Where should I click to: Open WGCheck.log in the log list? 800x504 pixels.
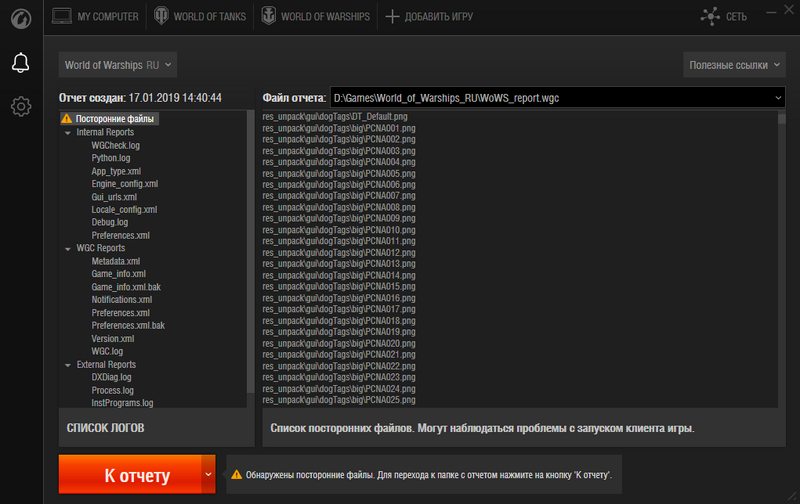point(115,145)
